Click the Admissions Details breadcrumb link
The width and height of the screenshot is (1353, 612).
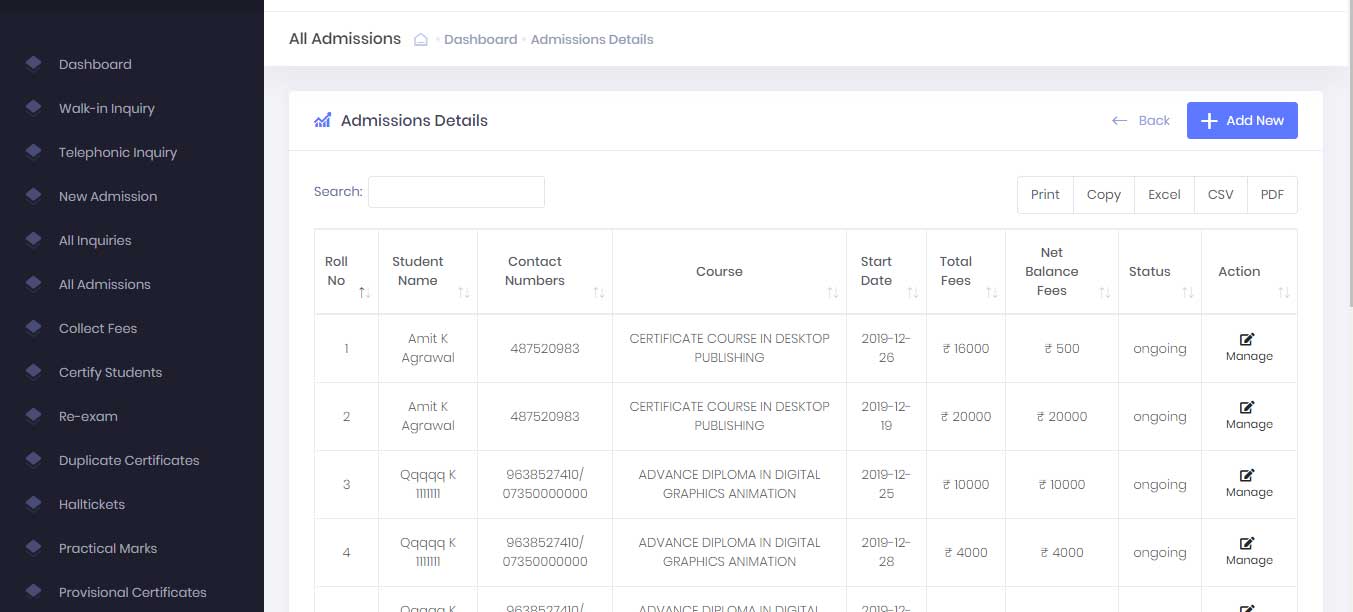pyautogui.click(x=592, y=40)
